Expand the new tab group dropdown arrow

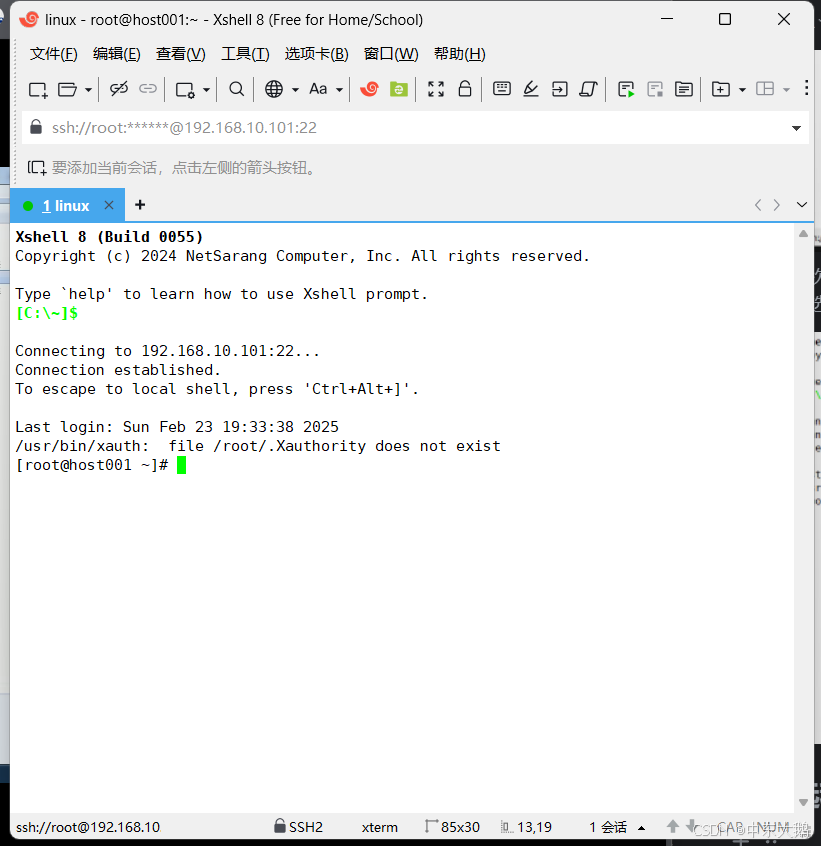pos(742,90)
